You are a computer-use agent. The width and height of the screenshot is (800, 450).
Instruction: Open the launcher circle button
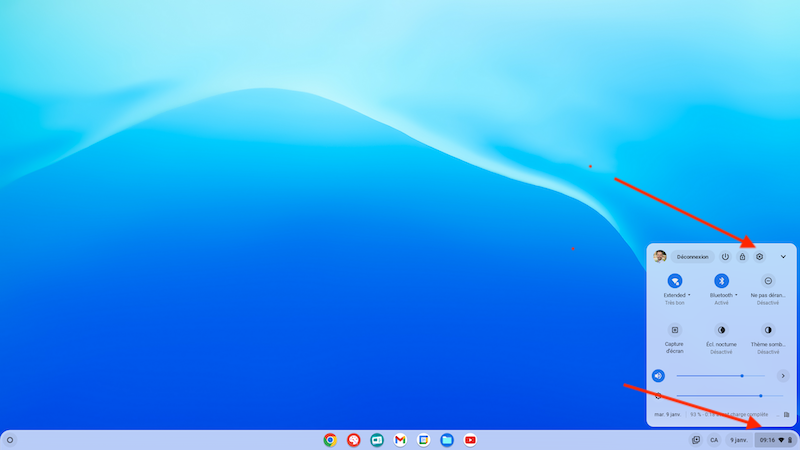[x=10, y=440]
